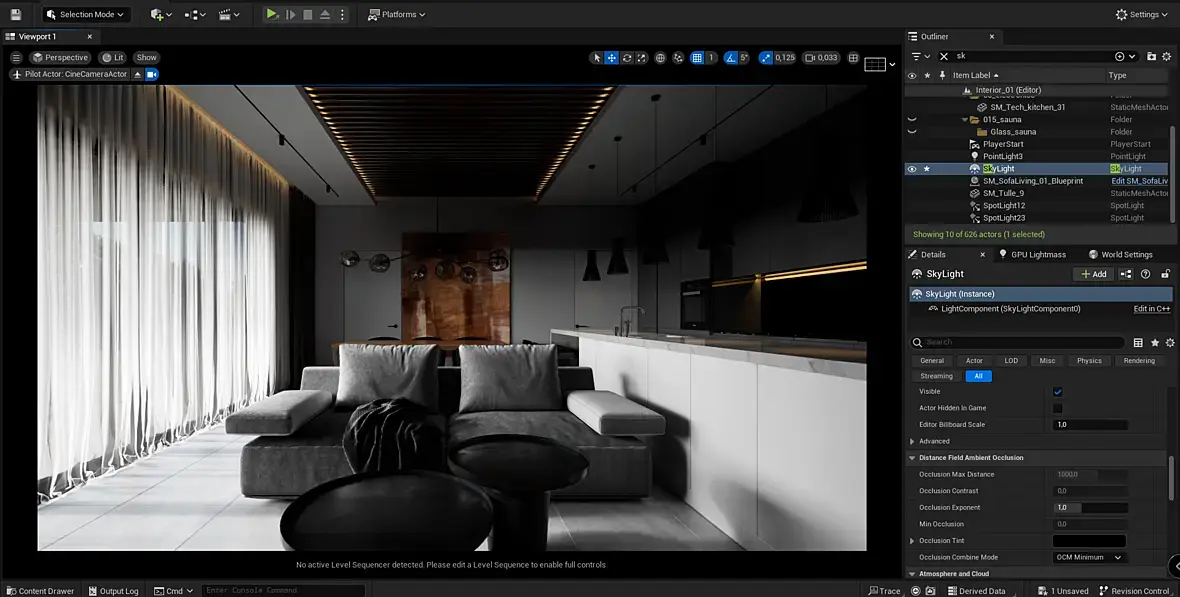Open the Settings menu in the top right
Screen dimensions: 1180x597
click(1141, 14)
